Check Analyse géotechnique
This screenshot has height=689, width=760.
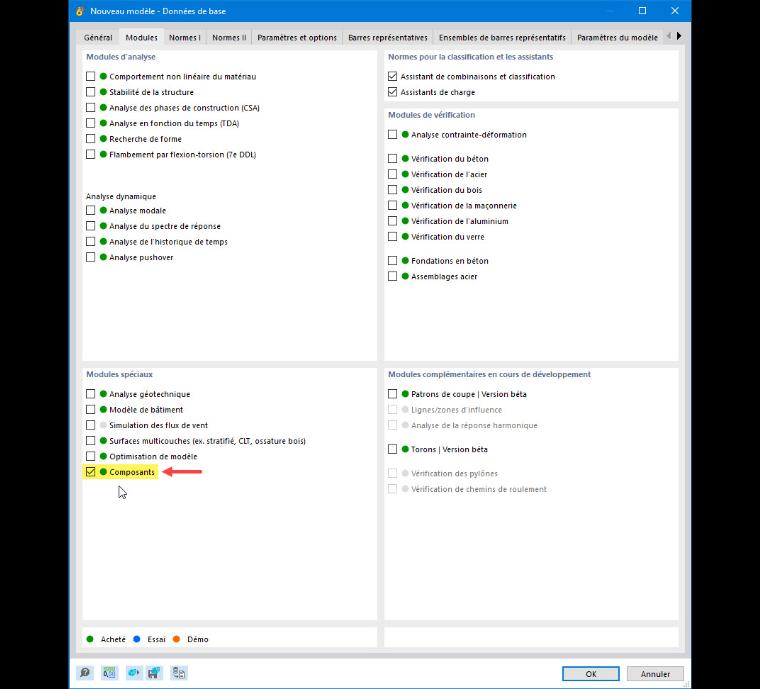point(90,394)
